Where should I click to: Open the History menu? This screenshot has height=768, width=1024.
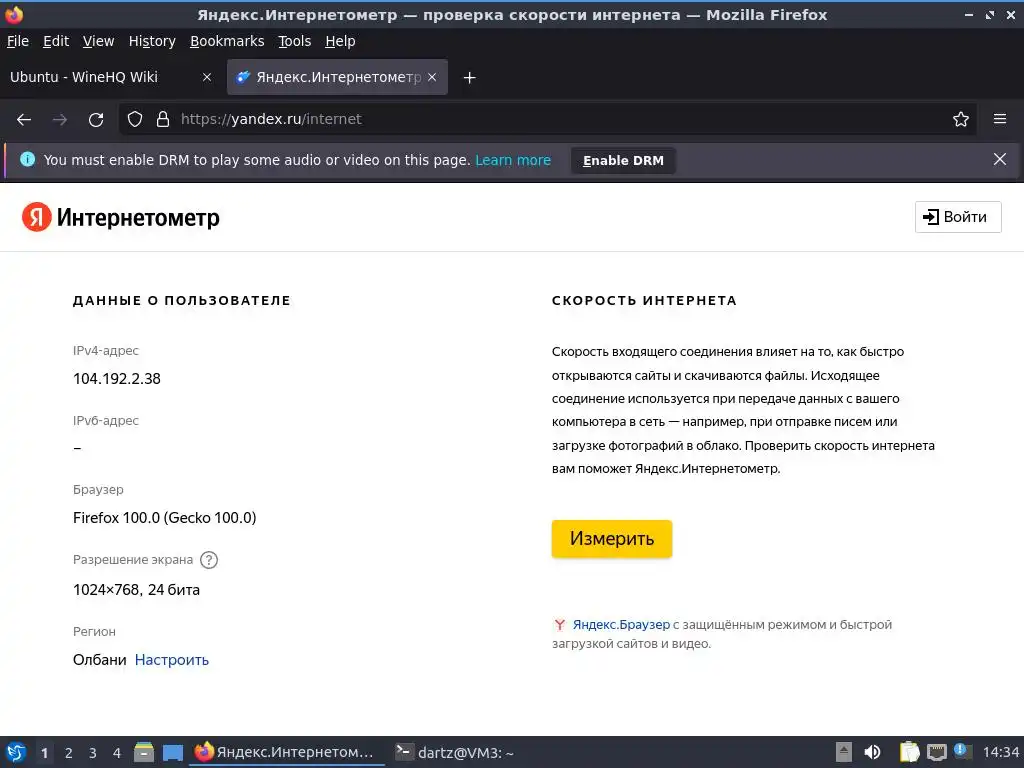(x=152, y=41)
